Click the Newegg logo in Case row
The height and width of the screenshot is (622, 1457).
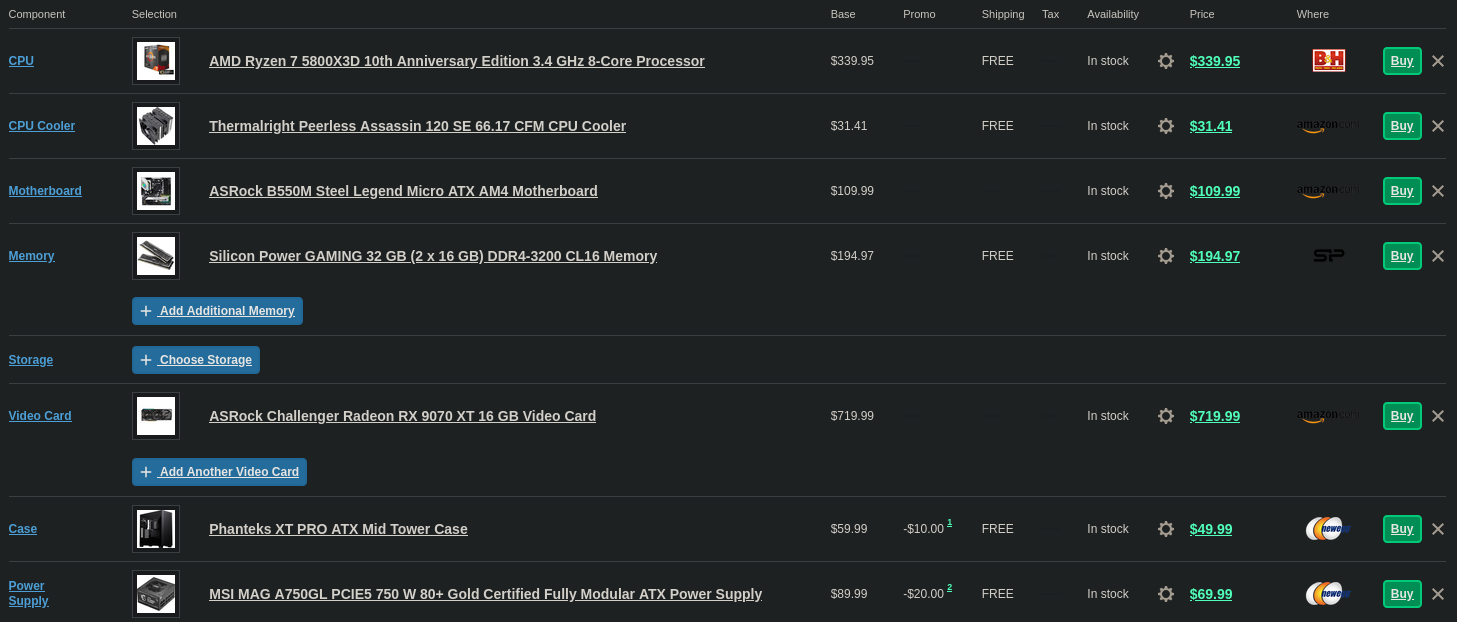(1328, 529)
